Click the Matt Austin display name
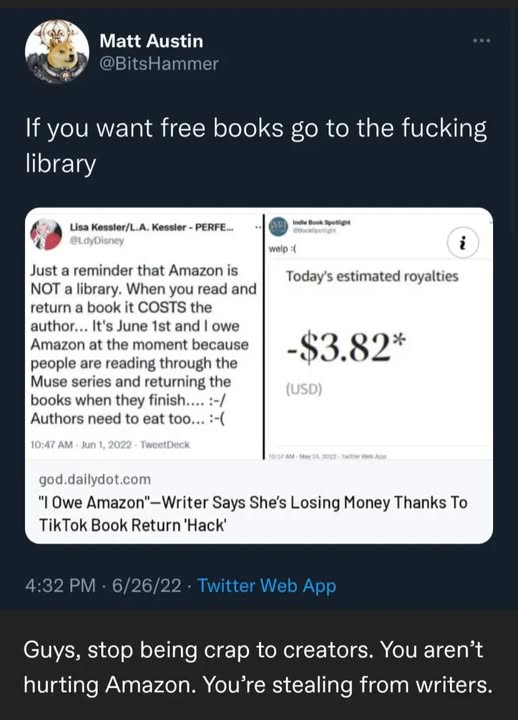The height and width of the screenshot is (720, 518). coord(151,41)
